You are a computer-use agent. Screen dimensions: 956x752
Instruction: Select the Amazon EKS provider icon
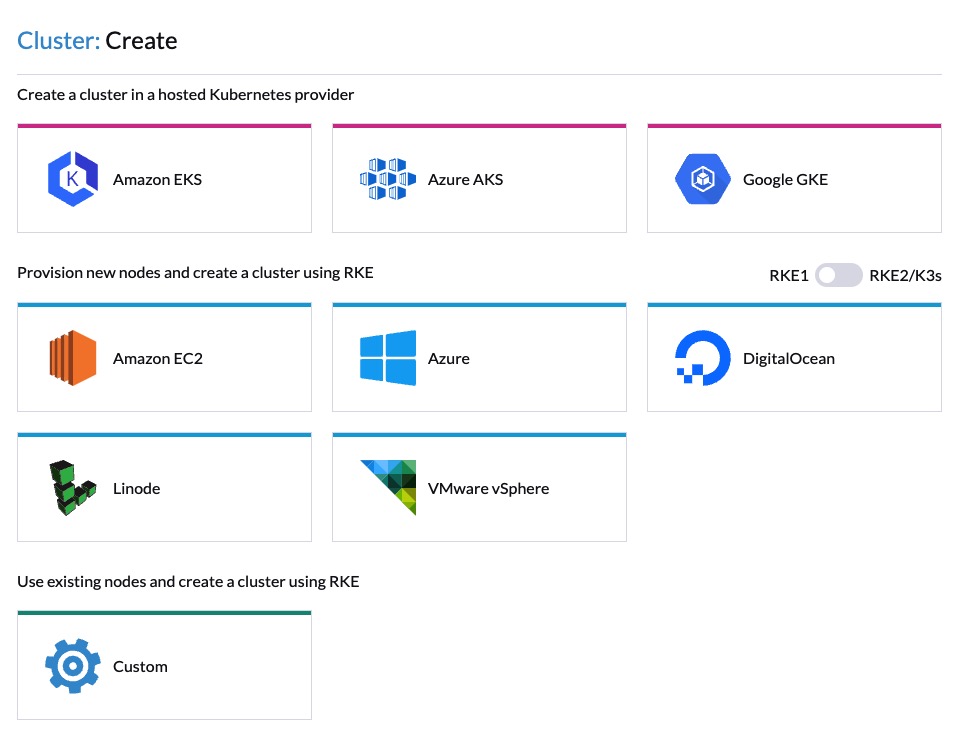(x=72, y=178)
